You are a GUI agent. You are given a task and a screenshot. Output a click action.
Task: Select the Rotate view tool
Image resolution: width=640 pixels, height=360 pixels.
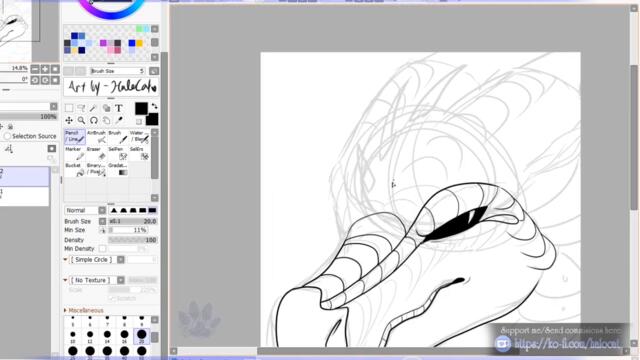tap(93, 120)
